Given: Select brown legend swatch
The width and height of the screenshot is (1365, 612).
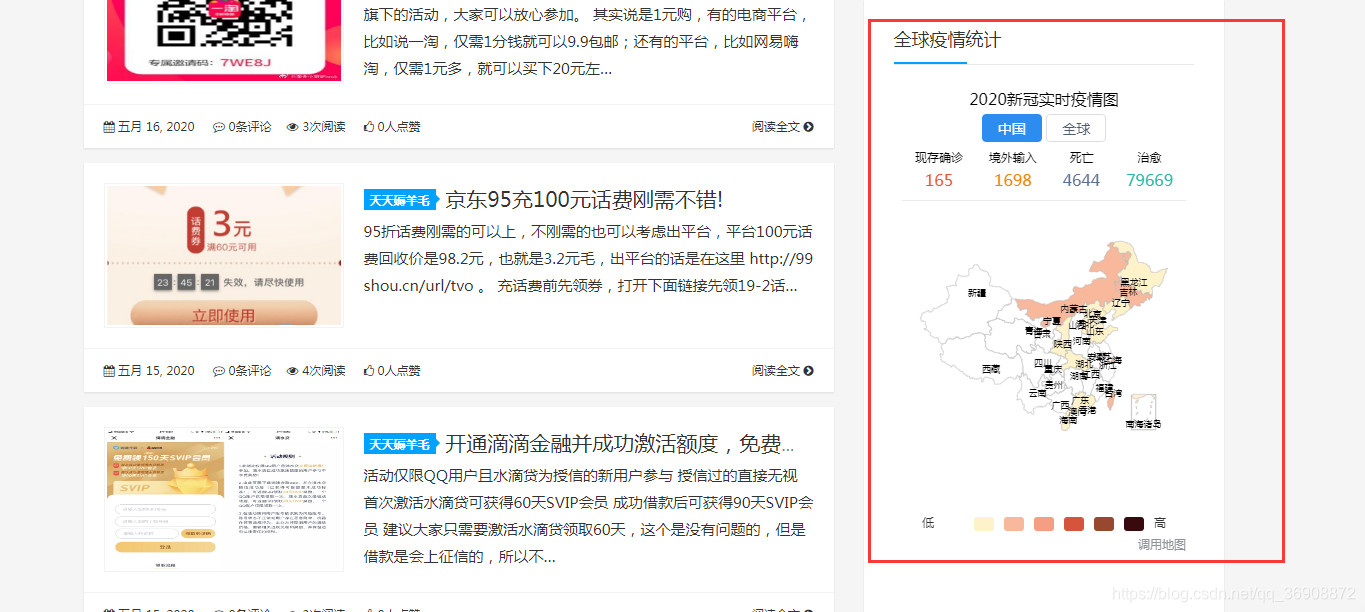Looking at the screenshot, I should tap(1104, 524).
